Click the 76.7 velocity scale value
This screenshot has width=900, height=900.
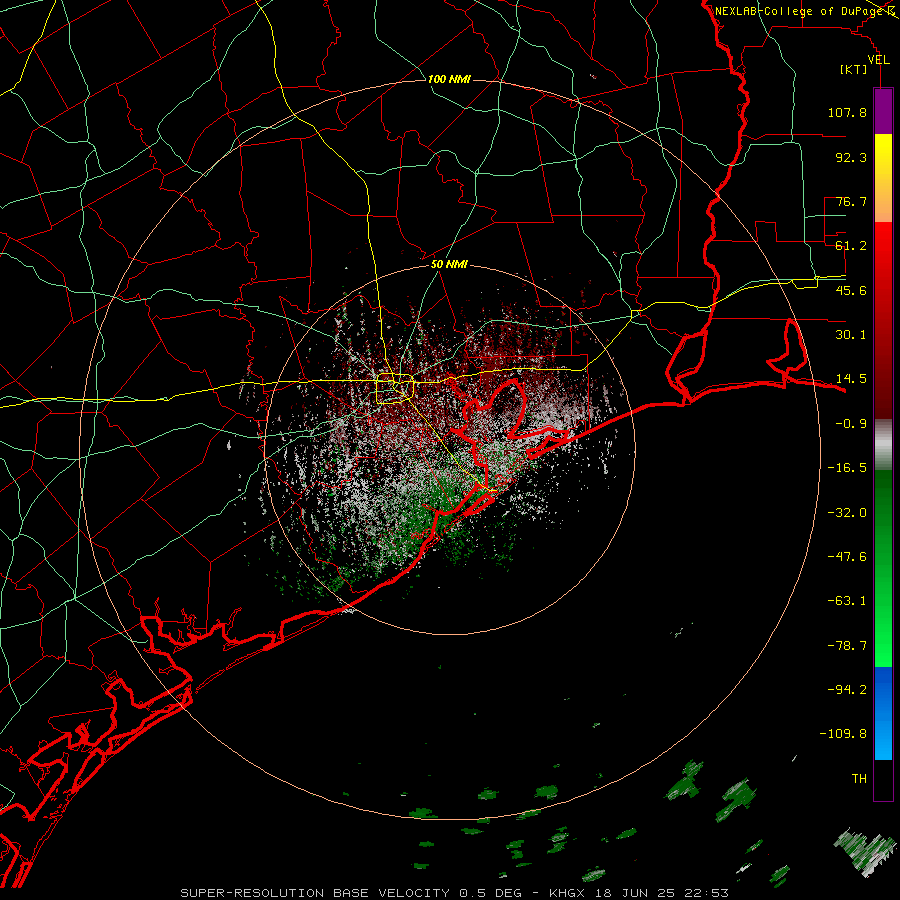point(851,201)
